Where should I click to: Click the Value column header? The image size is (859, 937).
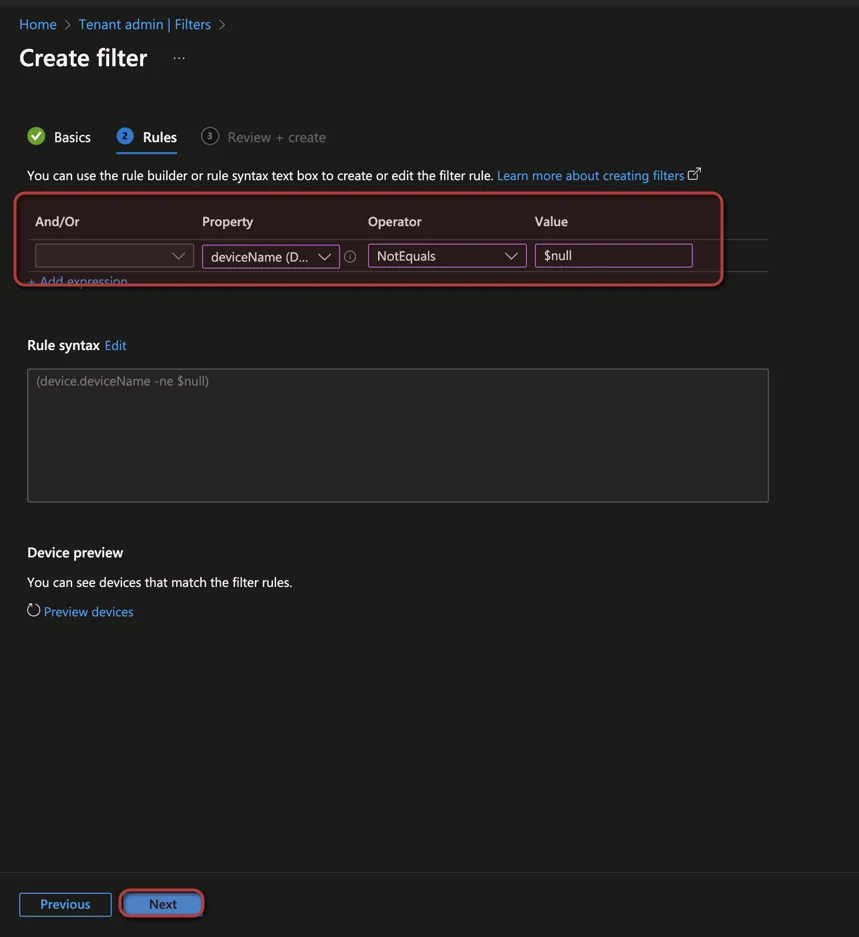tap(551, 222)
